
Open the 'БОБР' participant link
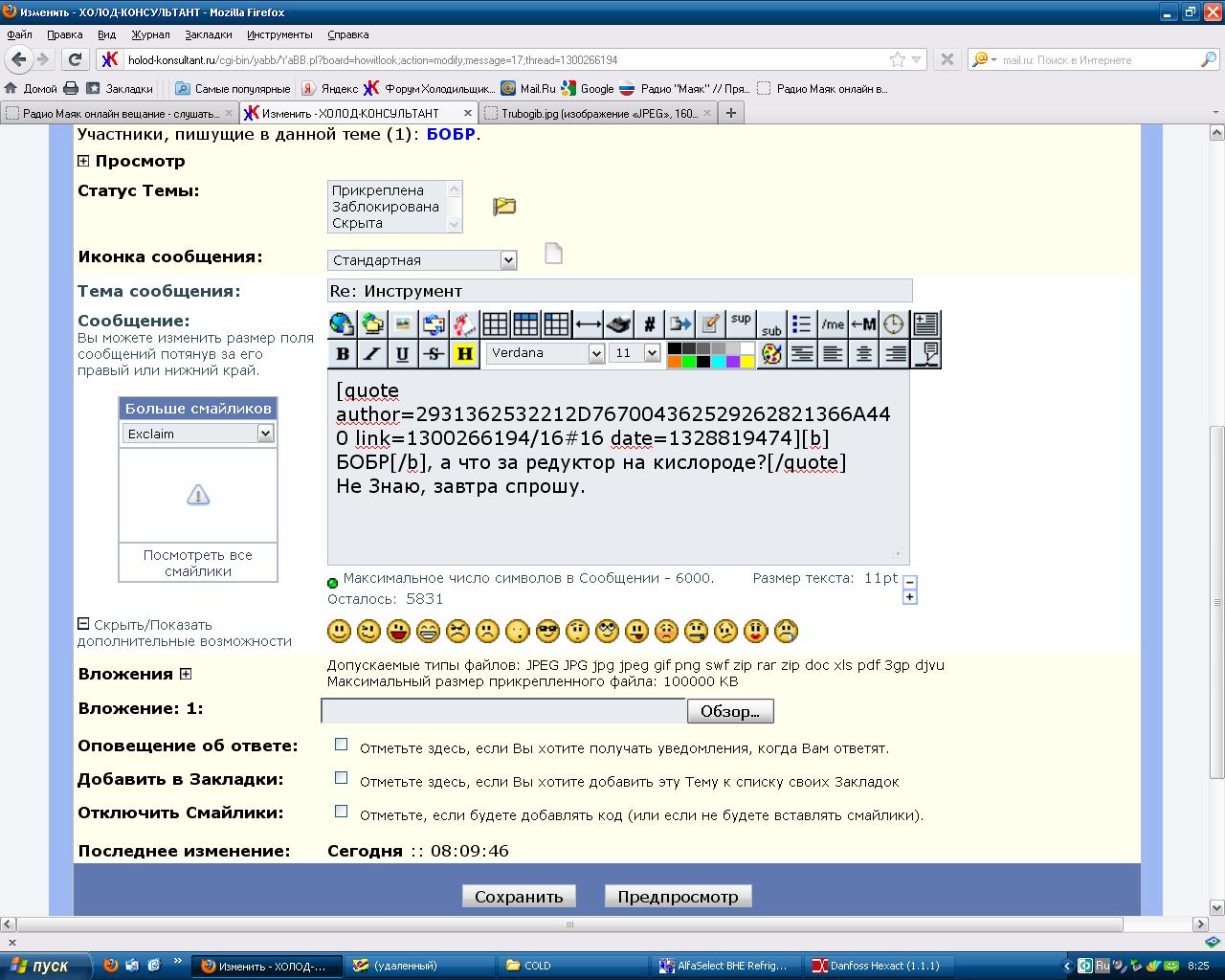pyautogui.click(x=451, y=134)
